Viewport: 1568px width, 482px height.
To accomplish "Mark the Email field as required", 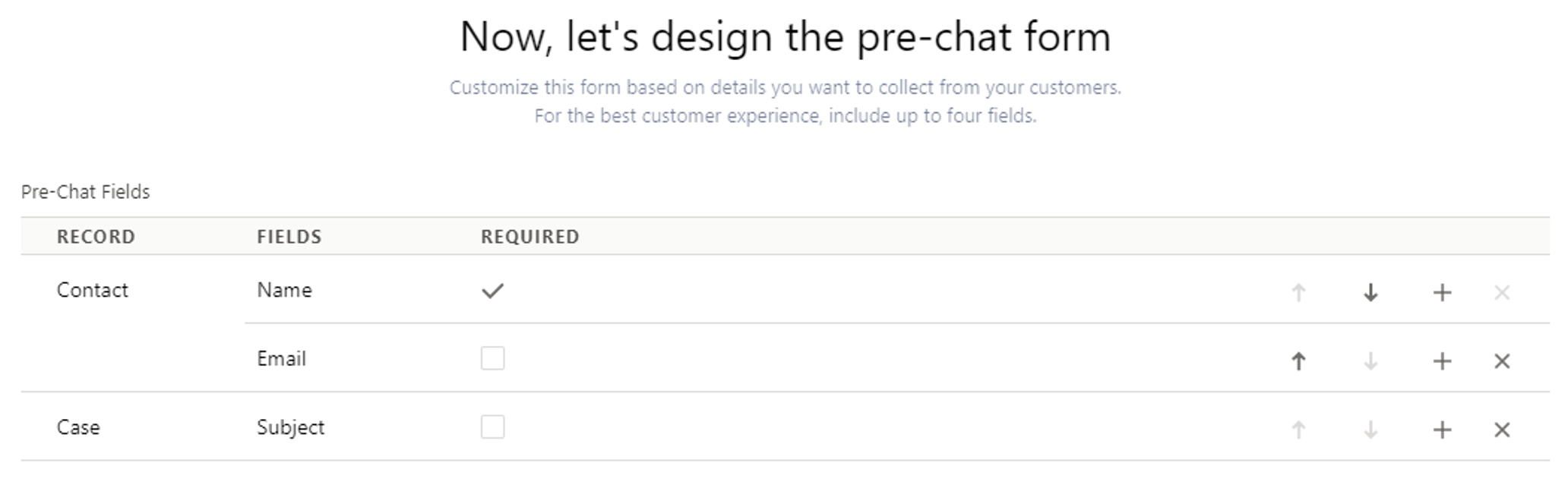I will 492,358.
